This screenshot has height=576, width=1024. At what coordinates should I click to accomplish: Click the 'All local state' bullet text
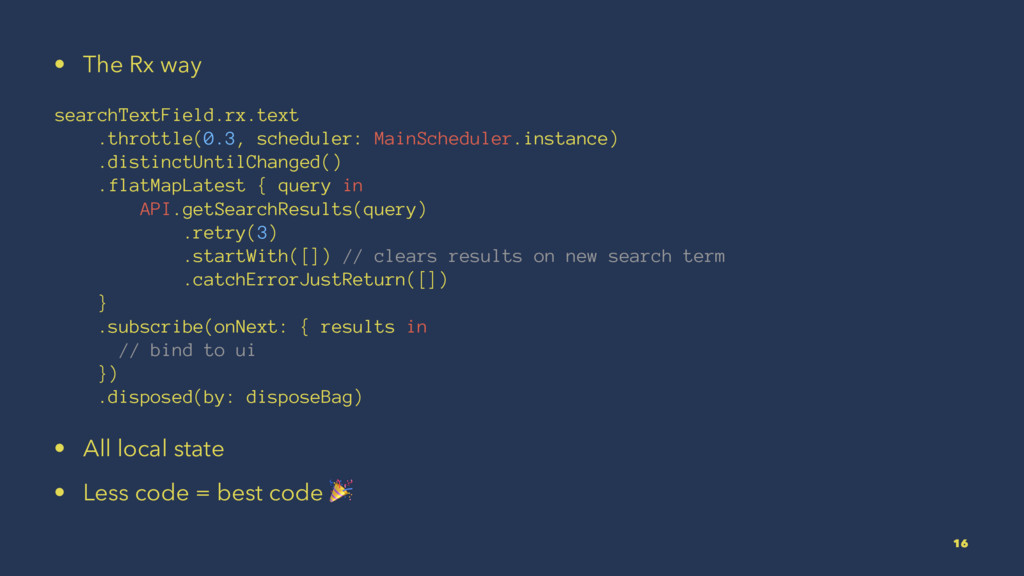[153, 449]
